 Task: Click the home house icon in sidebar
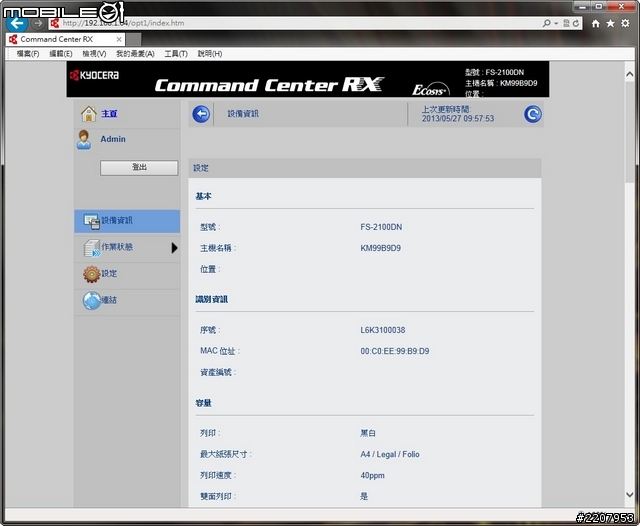click(x=89, y=114)
